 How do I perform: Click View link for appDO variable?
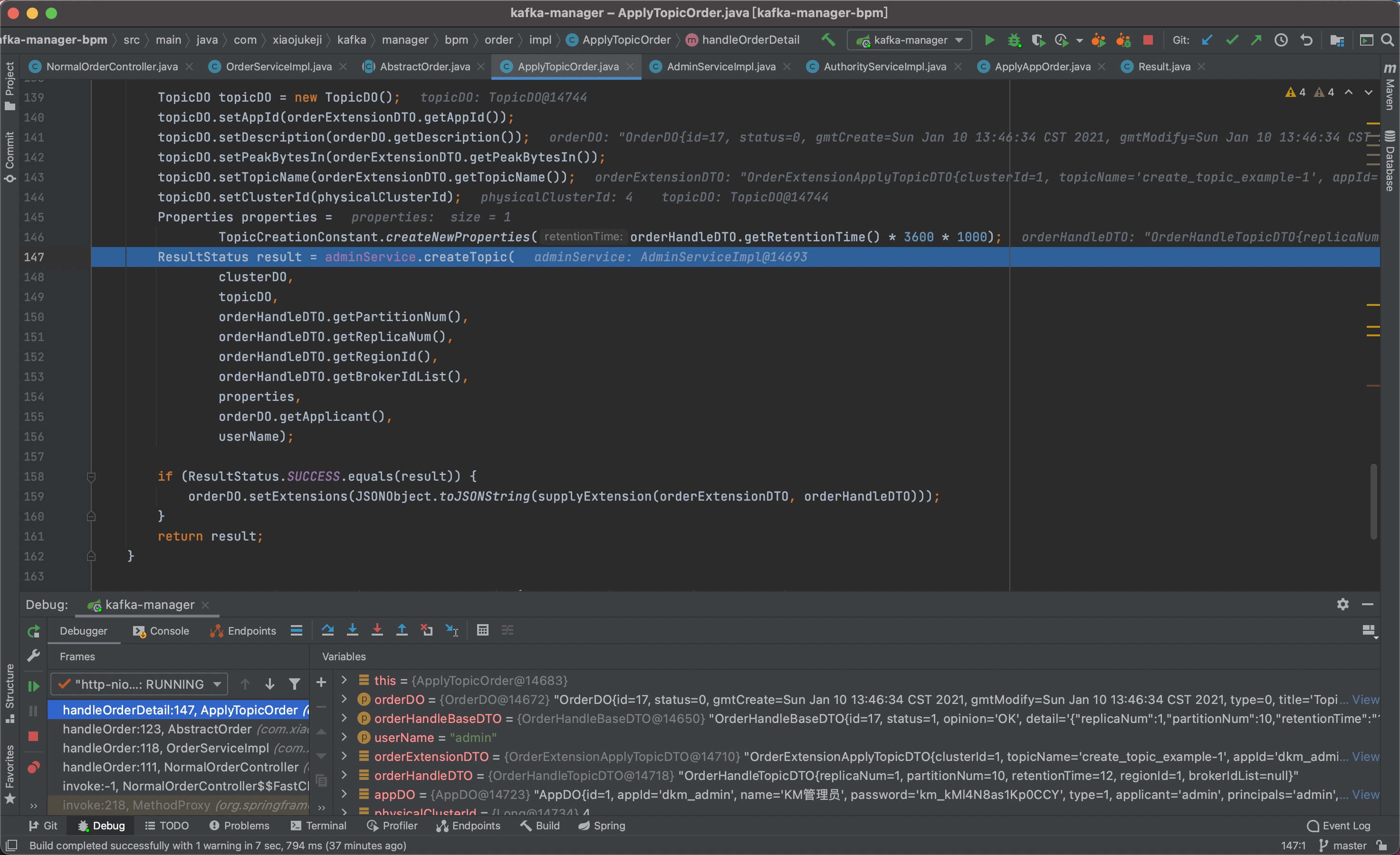pos(1366,795)
